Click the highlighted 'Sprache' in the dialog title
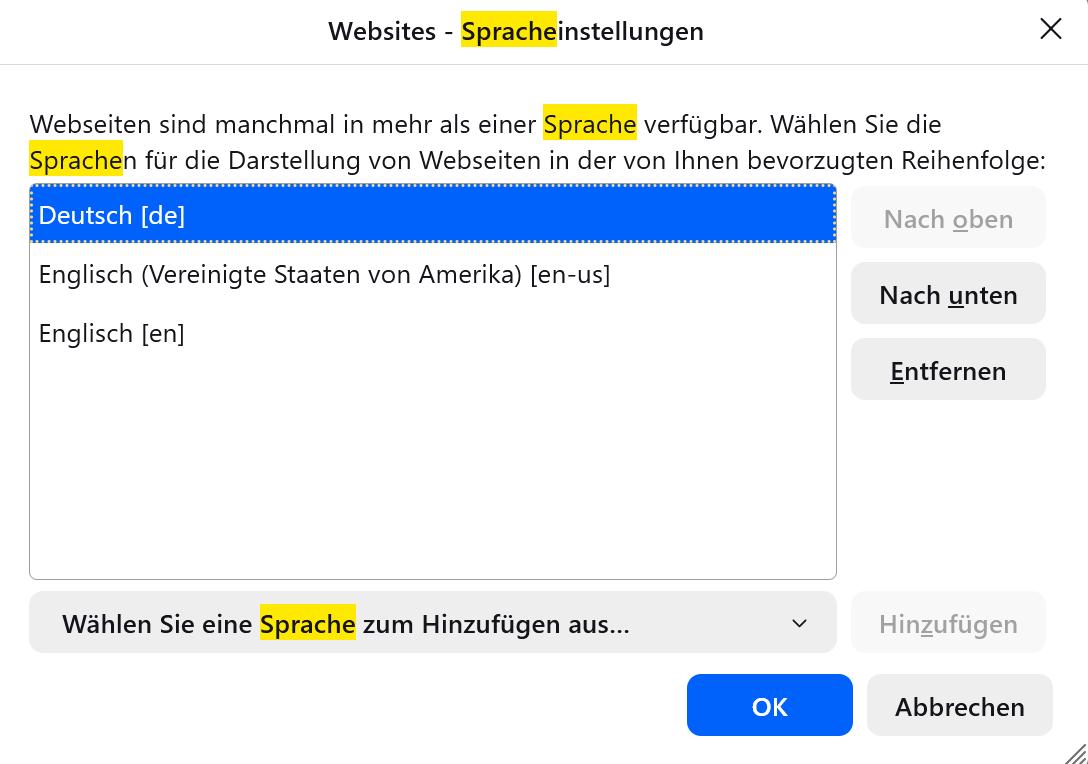The image size is (1088, 764). click(508, 31)
